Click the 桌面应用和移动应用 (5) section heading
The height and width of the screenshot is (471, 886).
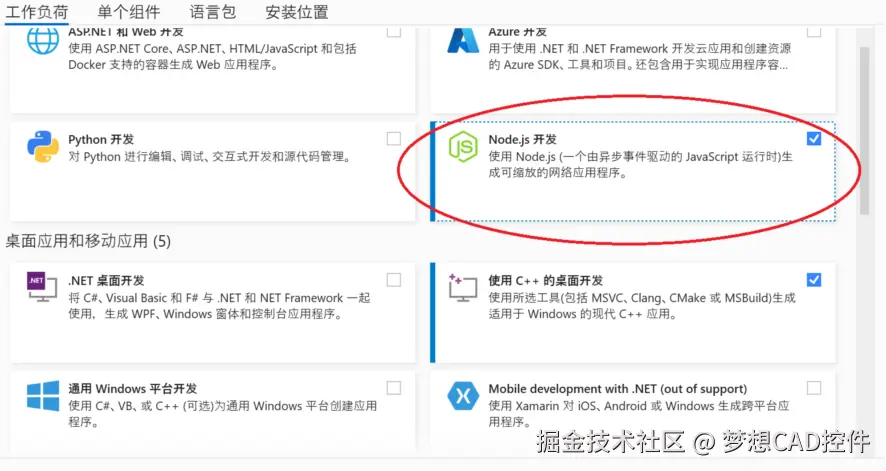(x=88, y=241)
